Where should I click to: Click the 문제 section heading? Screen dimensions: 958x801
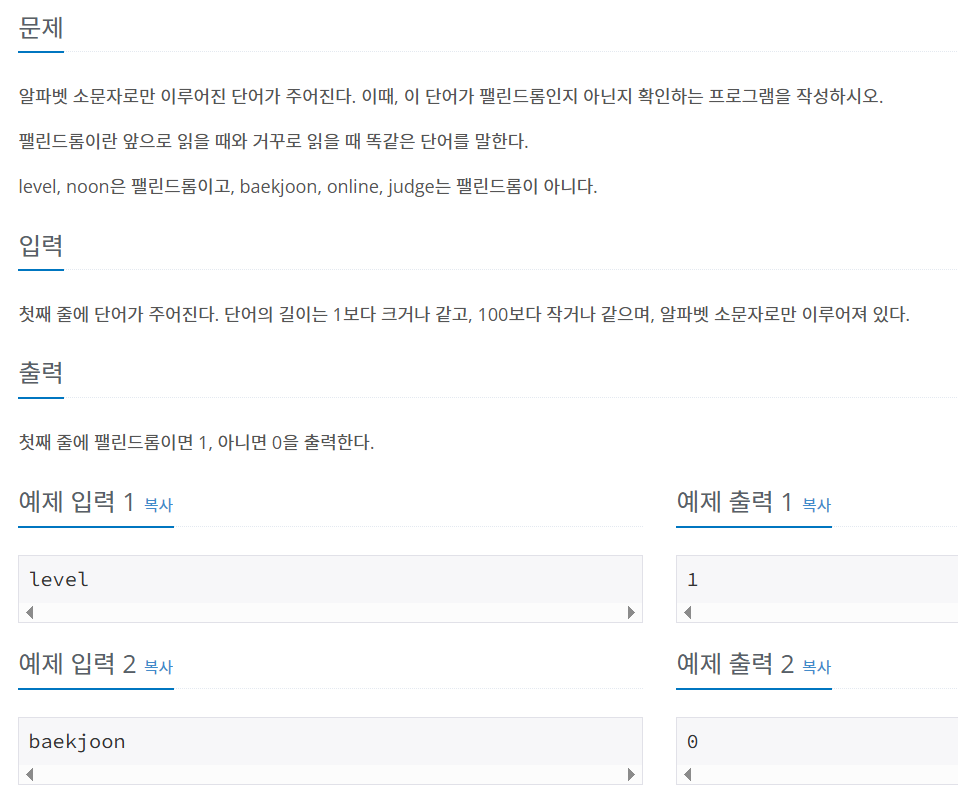click(41, 27)
